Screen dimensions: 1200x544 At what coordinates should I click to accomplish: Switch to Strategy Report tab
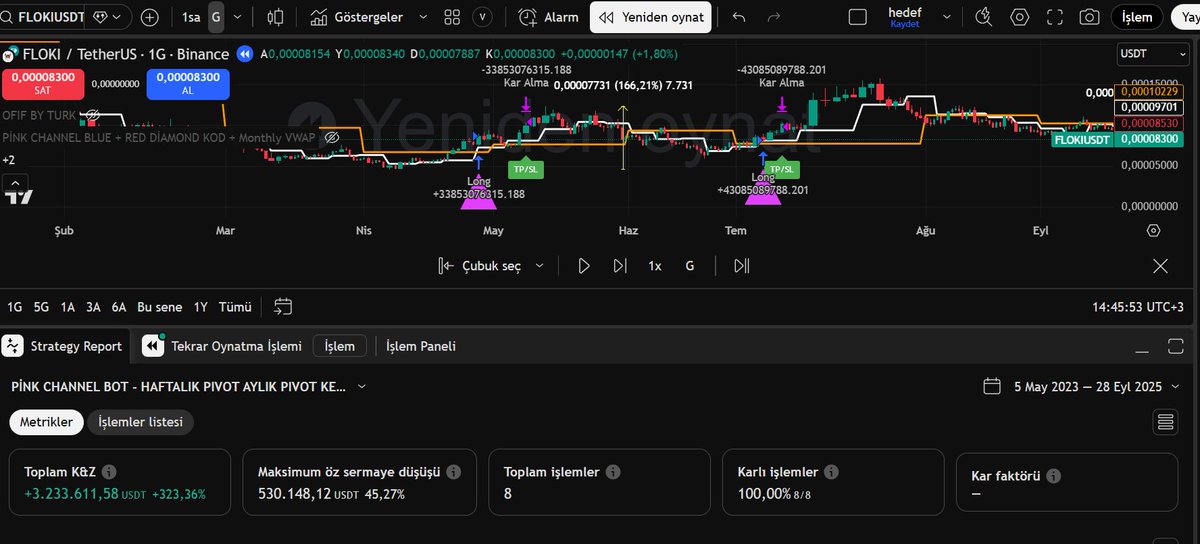pos(65,346)
